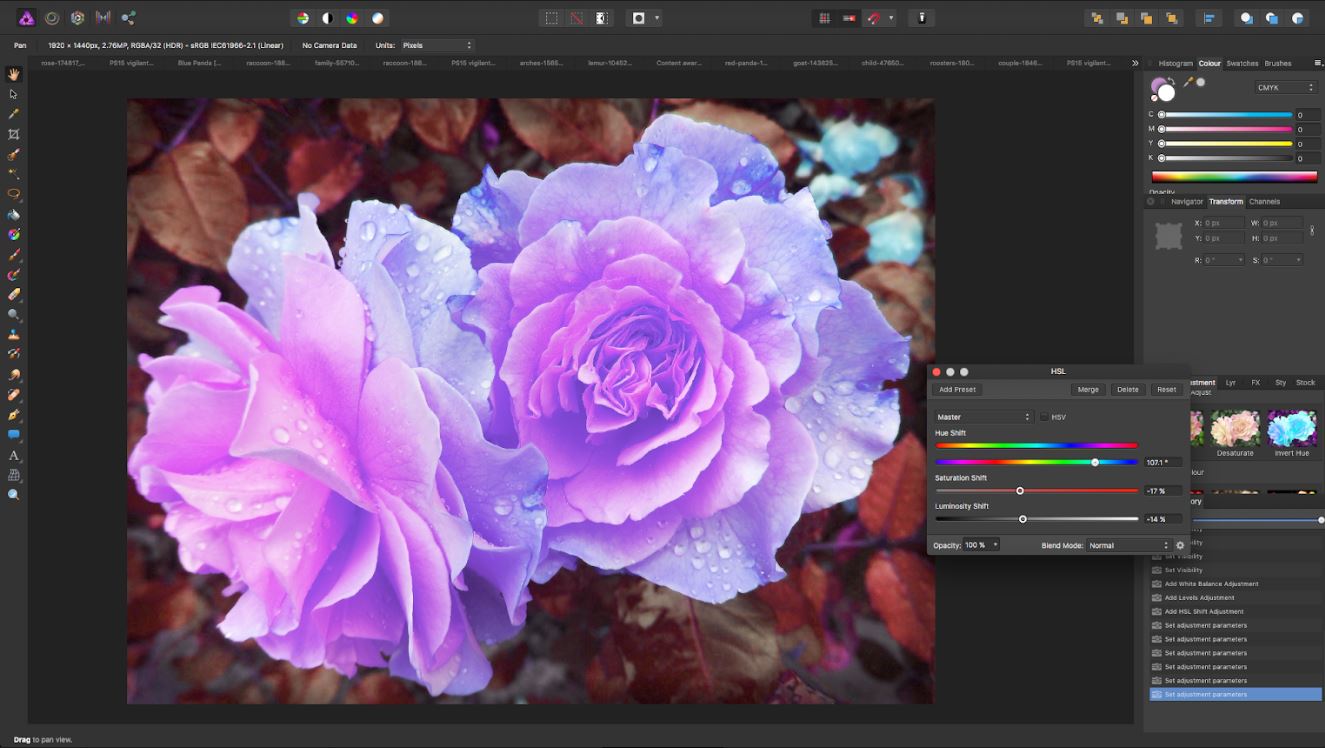Toggle Quick Mask mode

tap(639, 18)
